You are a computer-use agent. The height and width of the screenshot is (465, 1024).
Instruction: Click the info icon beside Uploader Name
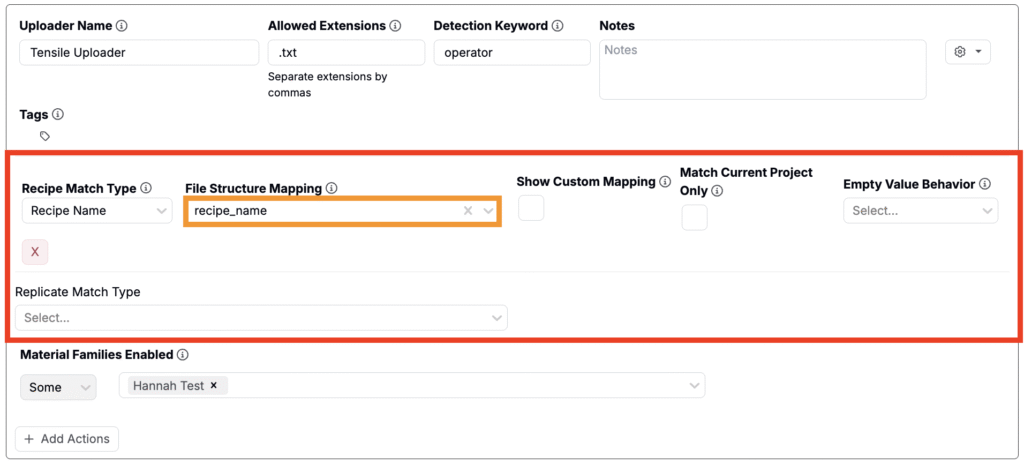(x=122, y=25)
